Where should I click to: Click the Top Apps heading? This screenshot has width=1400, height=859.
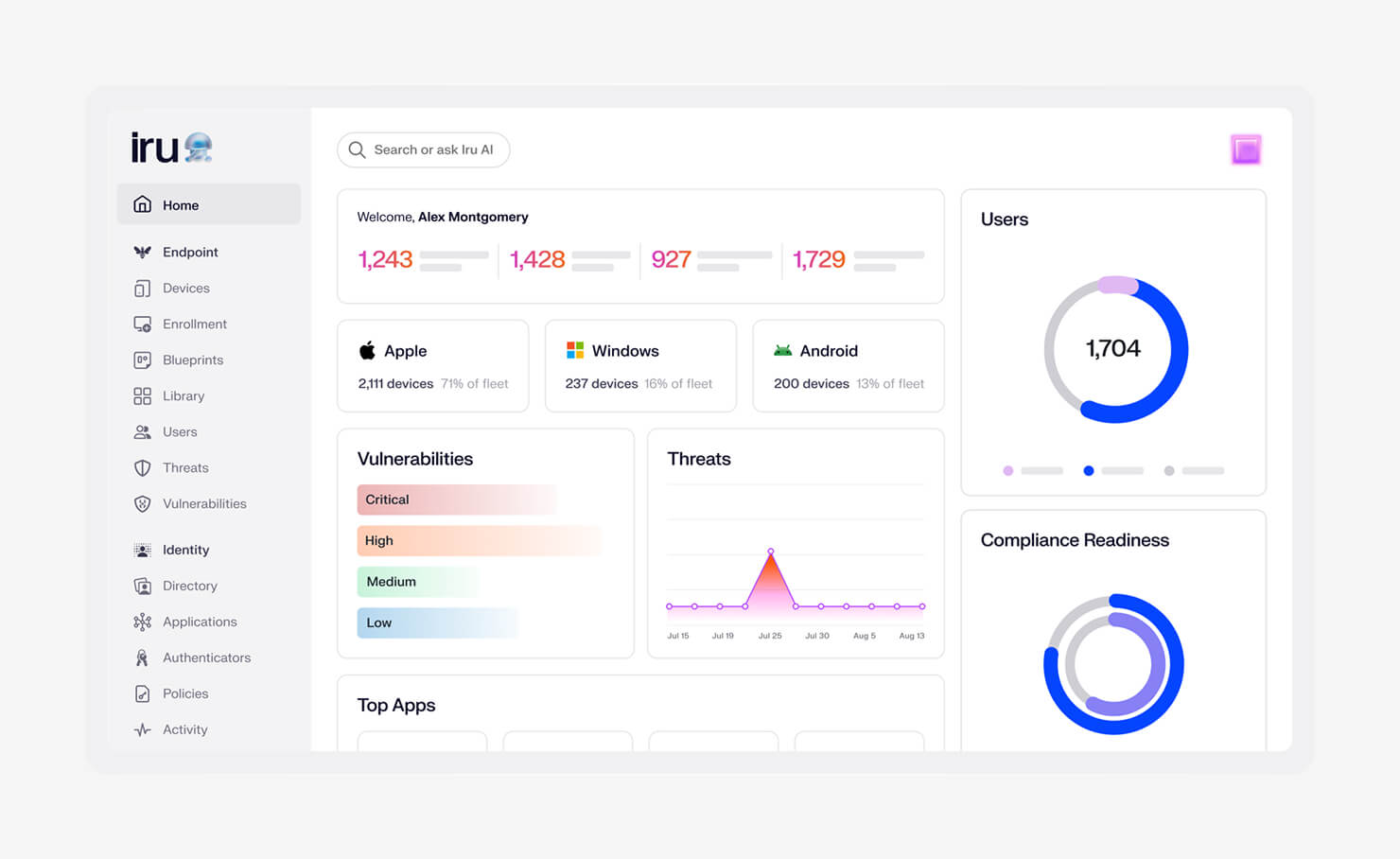coord(396,705)
